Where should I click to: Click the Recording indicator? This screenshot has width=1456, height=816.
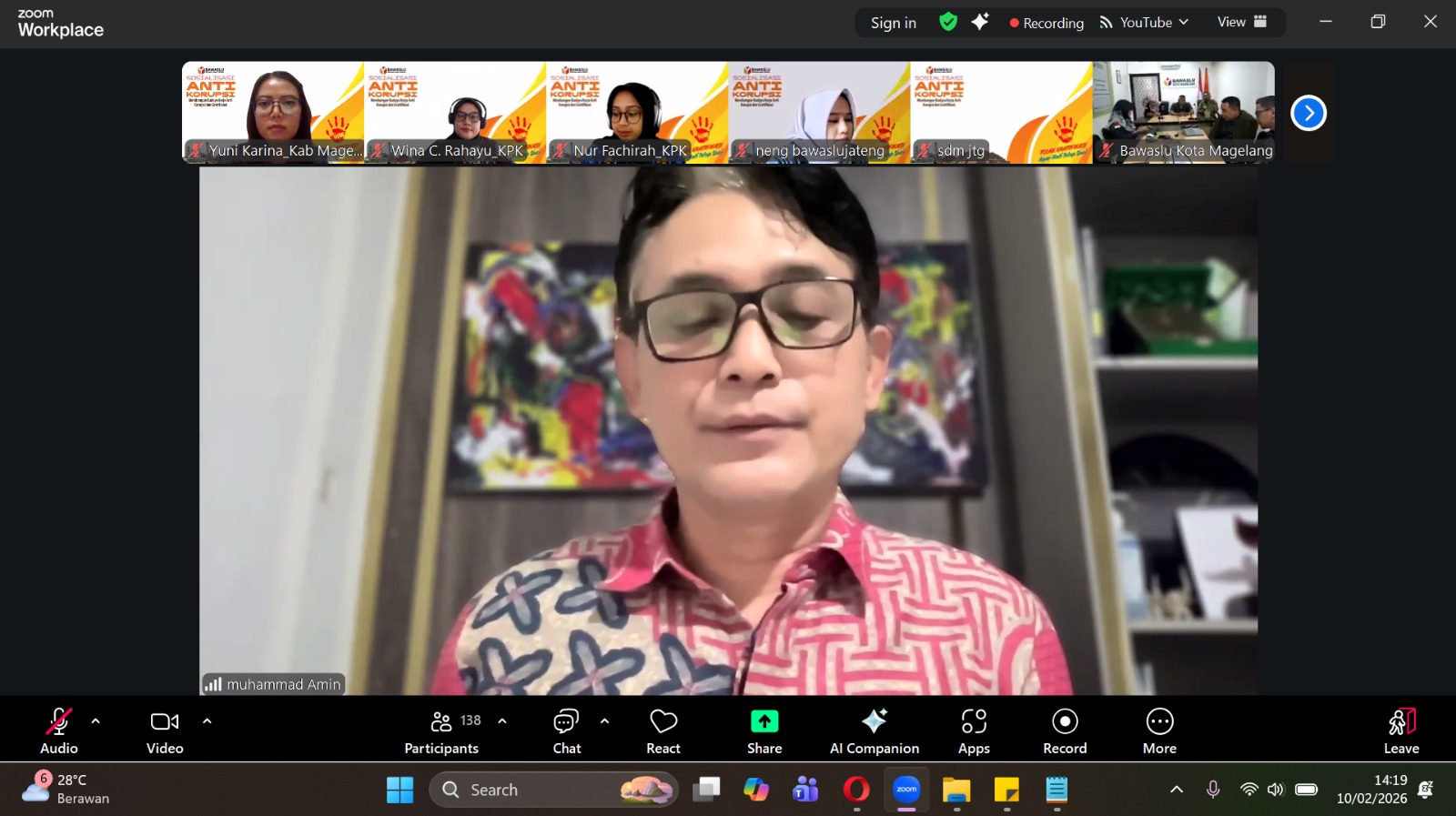click(1046, 23)
